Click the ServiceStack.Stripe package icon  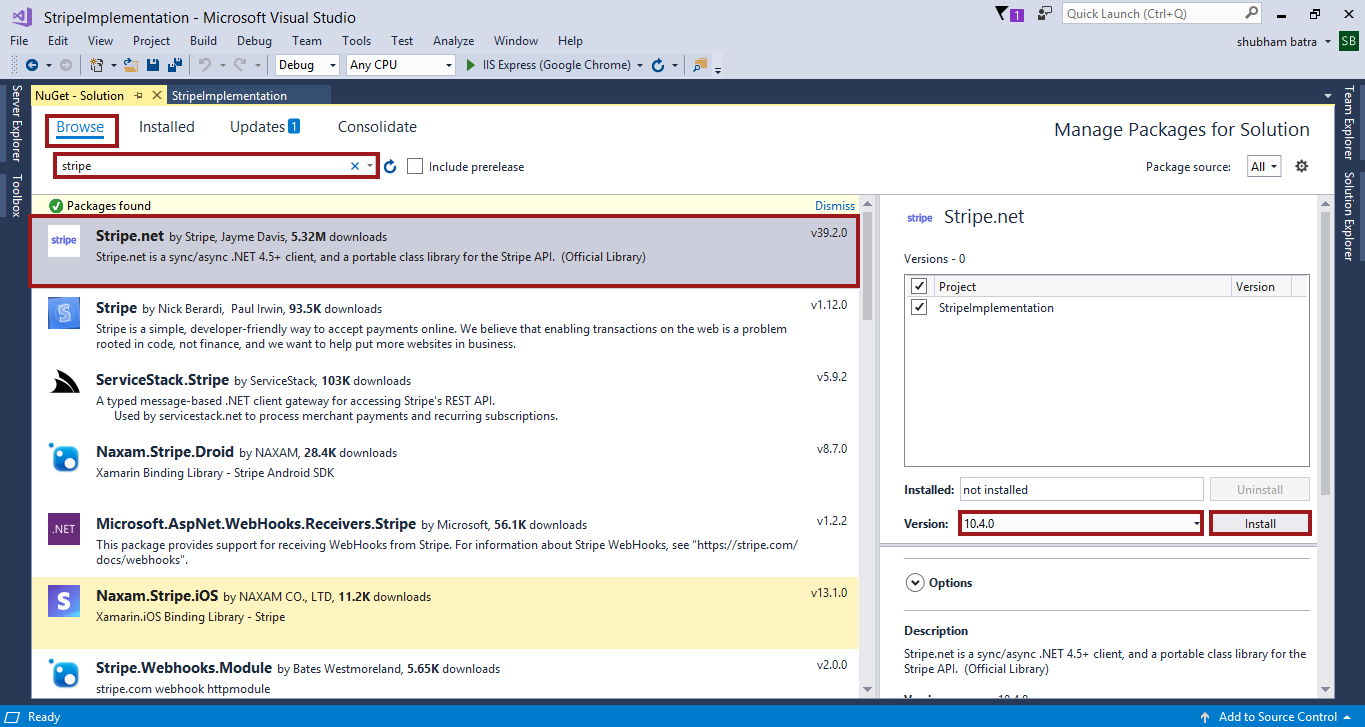coord(64,384)
